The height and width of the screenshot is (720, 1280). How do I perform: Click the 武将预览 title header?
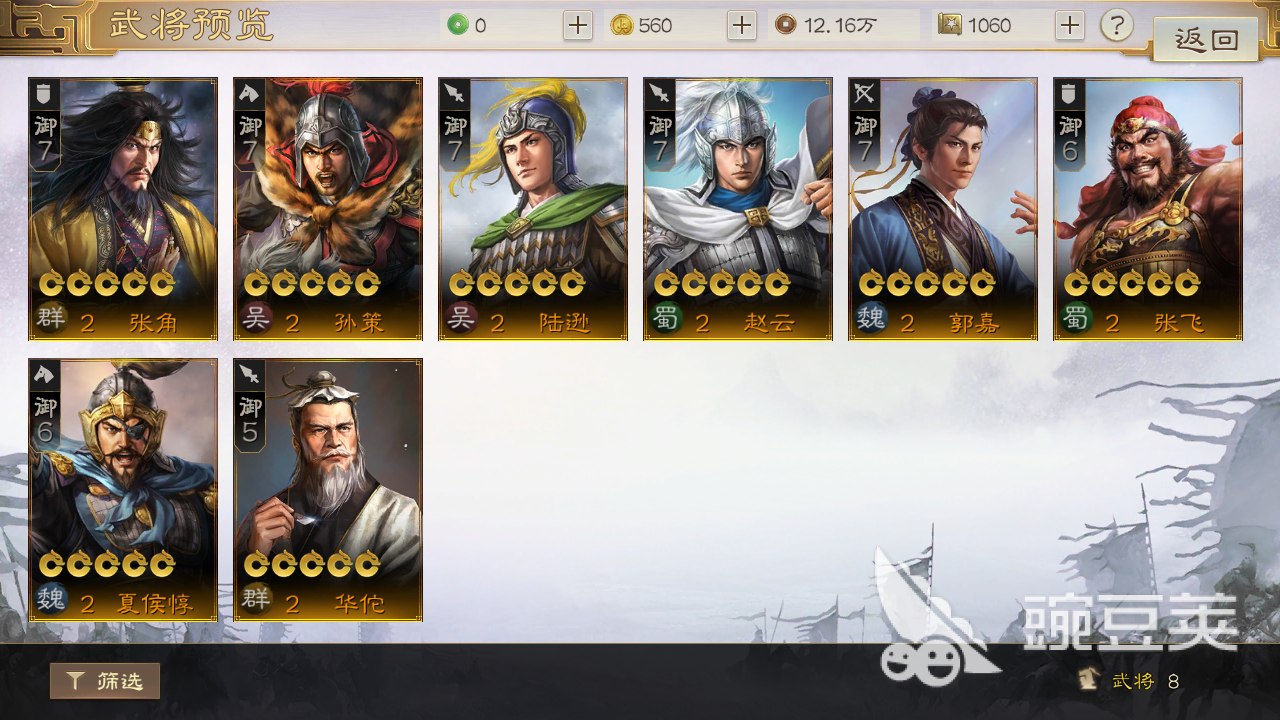(x=191, y=25)
